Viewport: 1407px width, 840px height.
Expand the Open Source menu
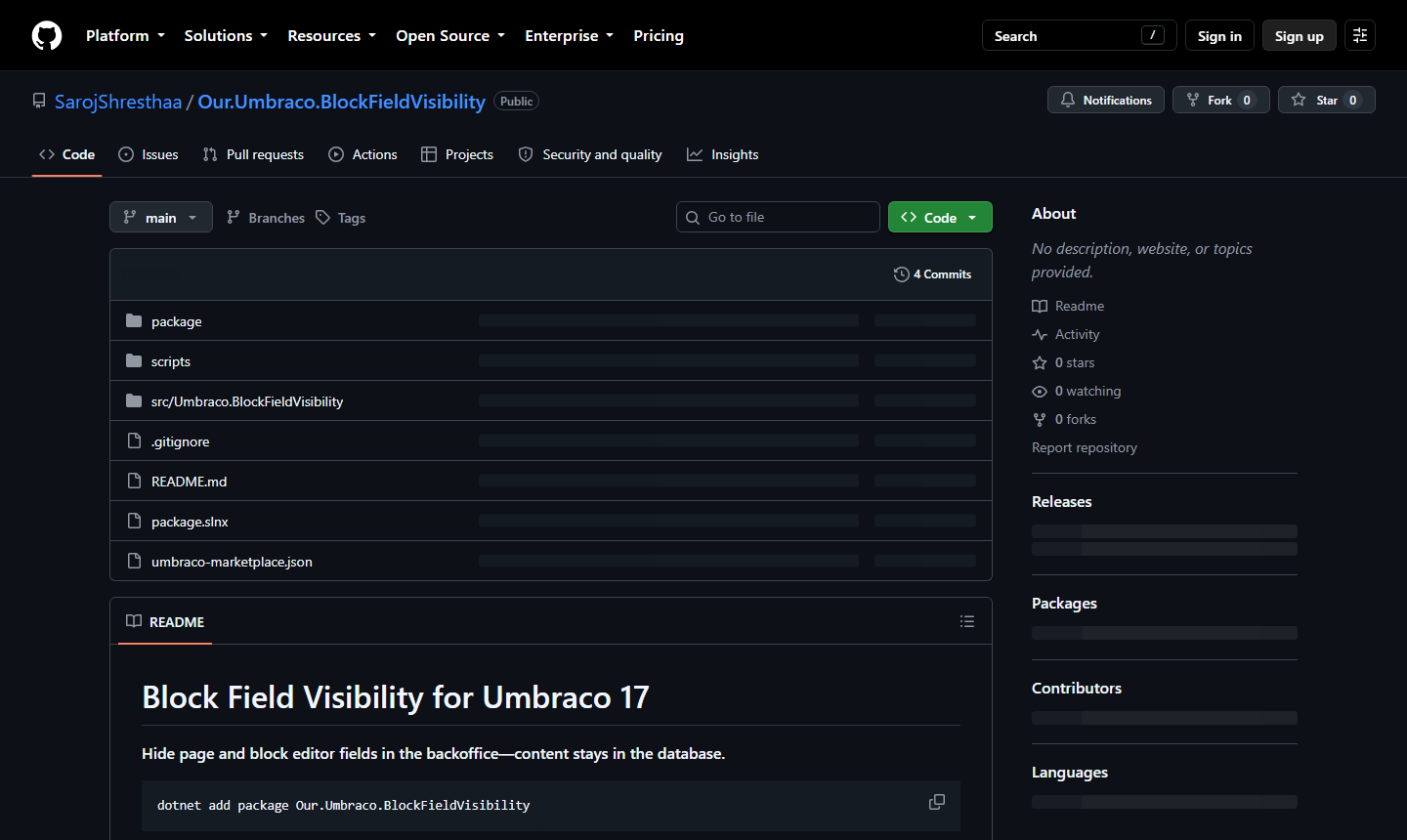pyautogui.click(x=450, y=35)
